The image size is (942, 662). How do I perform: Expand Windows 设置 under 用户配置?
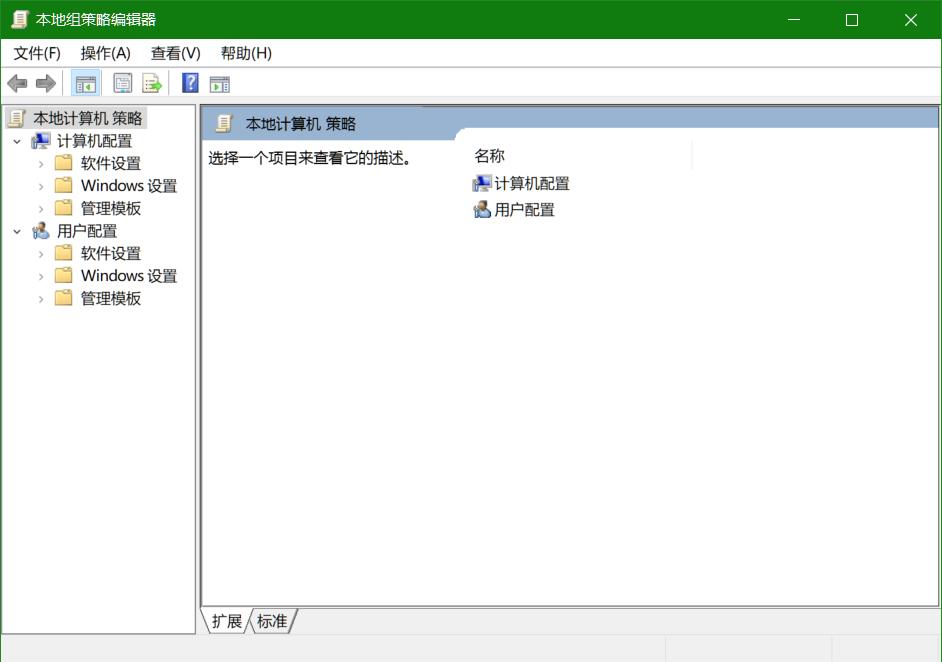coord(40,275)
